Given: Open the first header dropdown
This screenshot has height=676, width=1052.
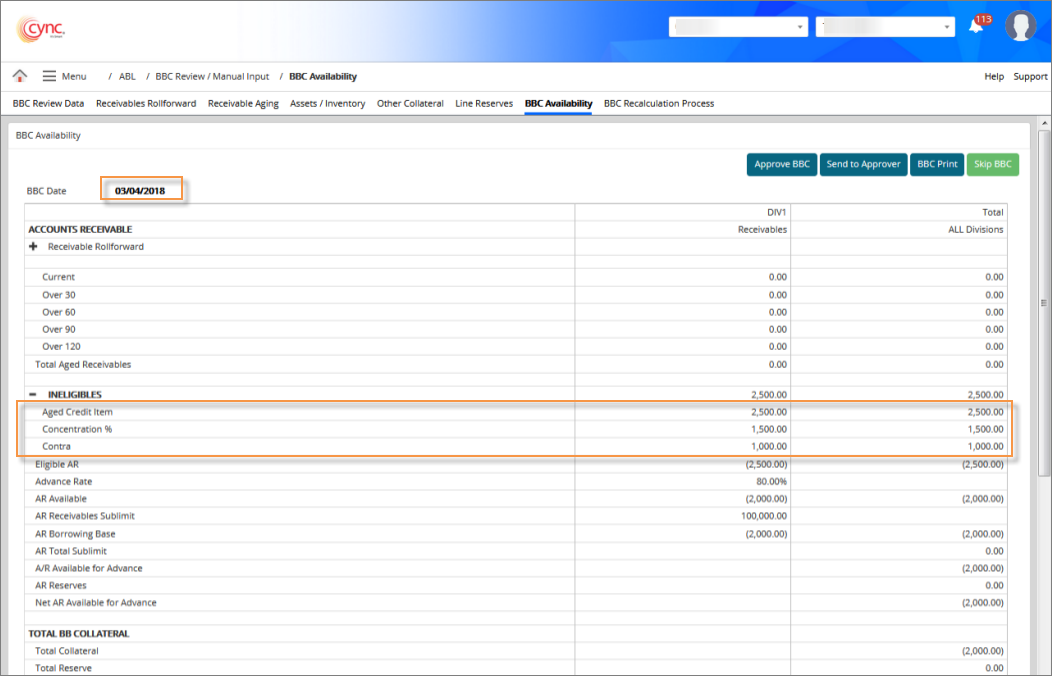Looking at the screenshot, I should pyautogui.click(x=738, y=27).
